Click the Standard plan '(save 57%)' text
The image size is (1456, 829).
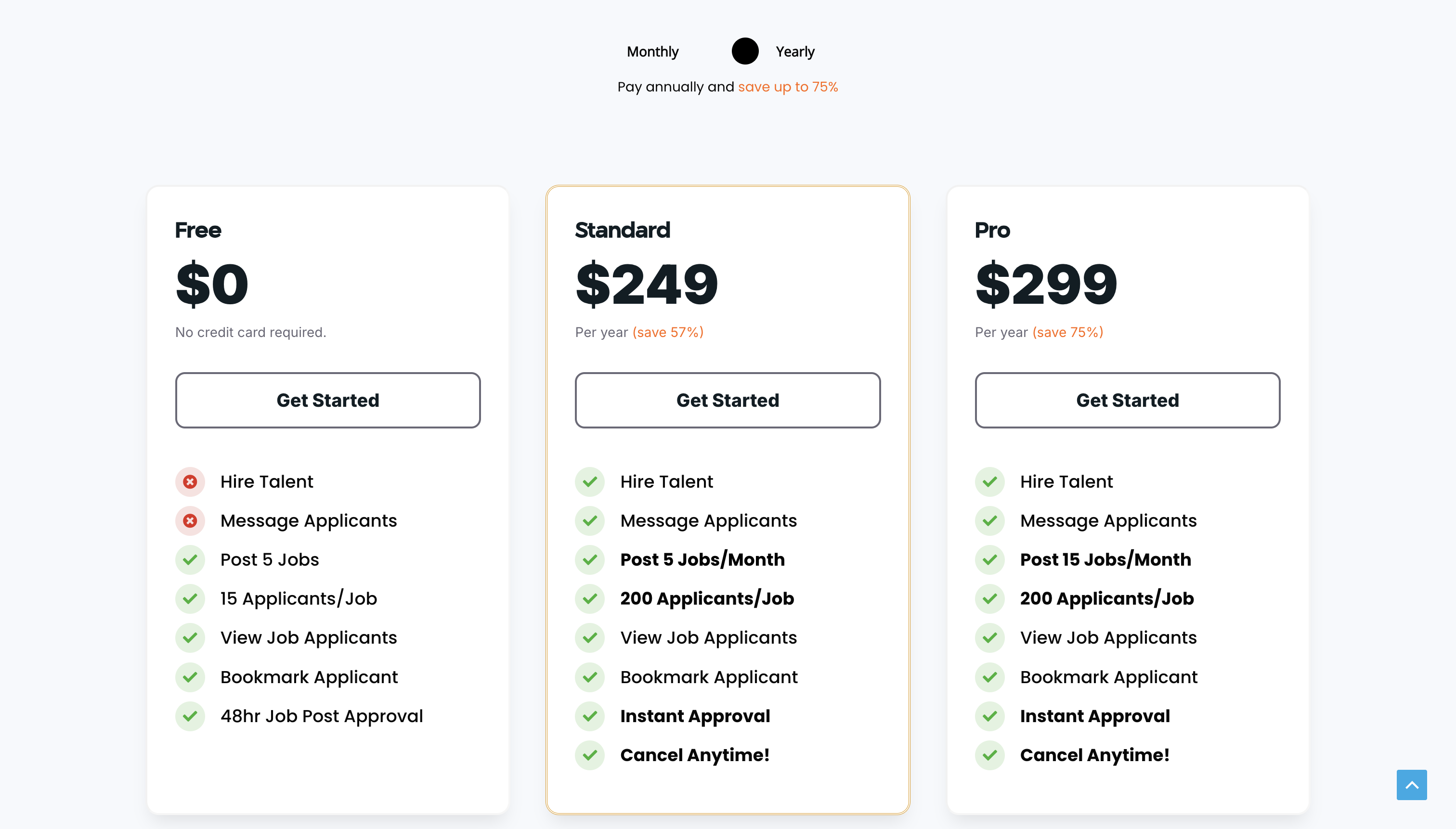(x=668, y=332)
